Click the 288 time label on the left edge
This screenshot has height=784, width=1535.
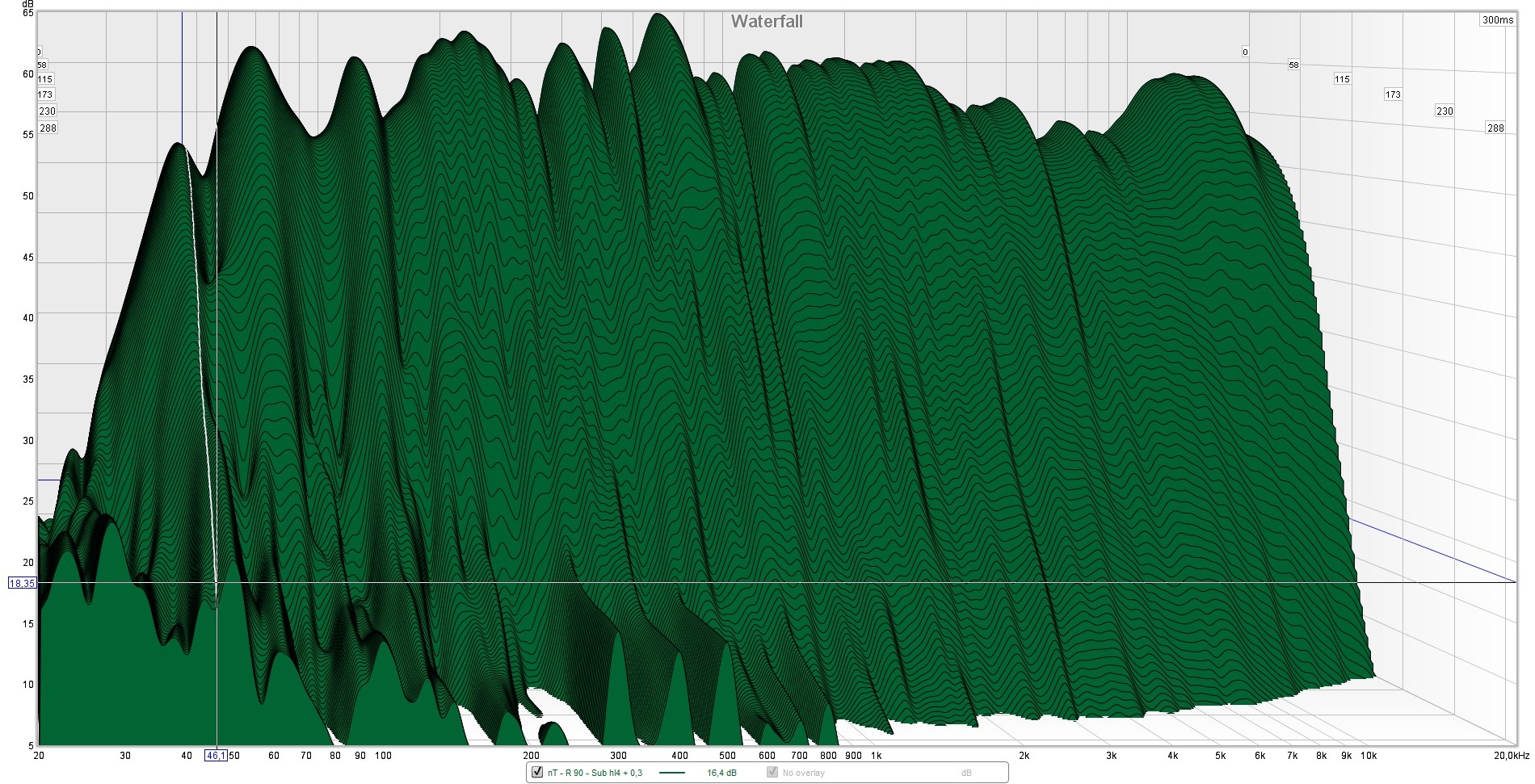48,128
